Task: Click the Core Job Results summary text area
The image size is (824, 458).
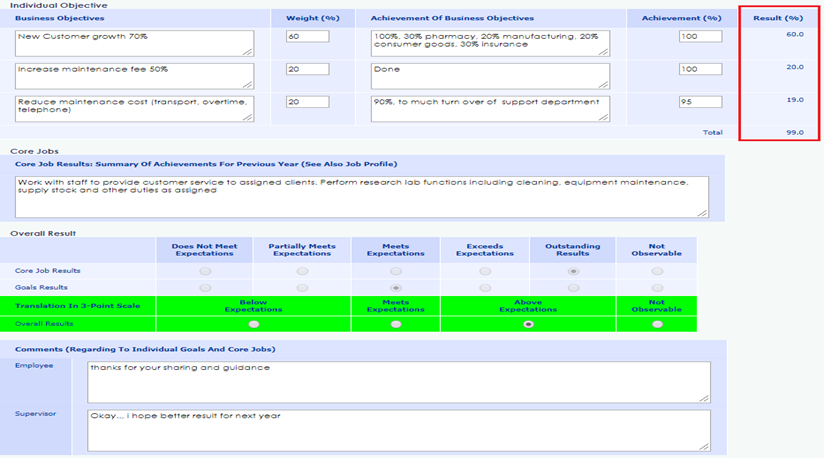Action: (361, 196)
